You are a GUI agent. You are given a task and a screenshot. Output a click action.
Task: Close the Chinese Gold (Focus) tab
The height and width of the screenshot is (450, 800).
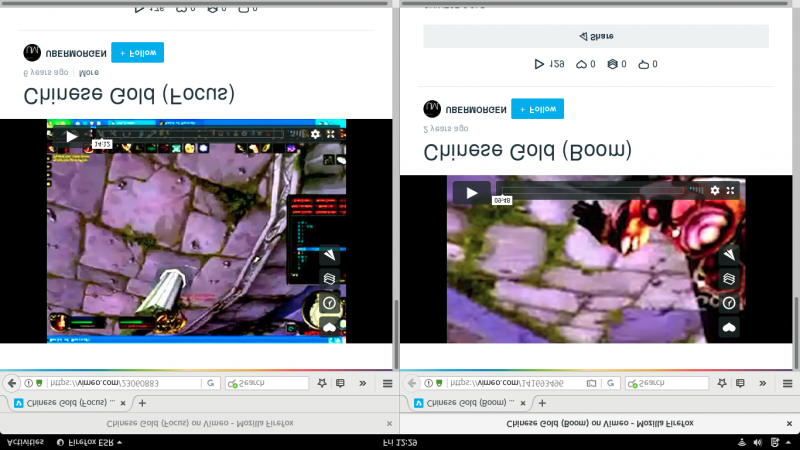coord(123,403)
